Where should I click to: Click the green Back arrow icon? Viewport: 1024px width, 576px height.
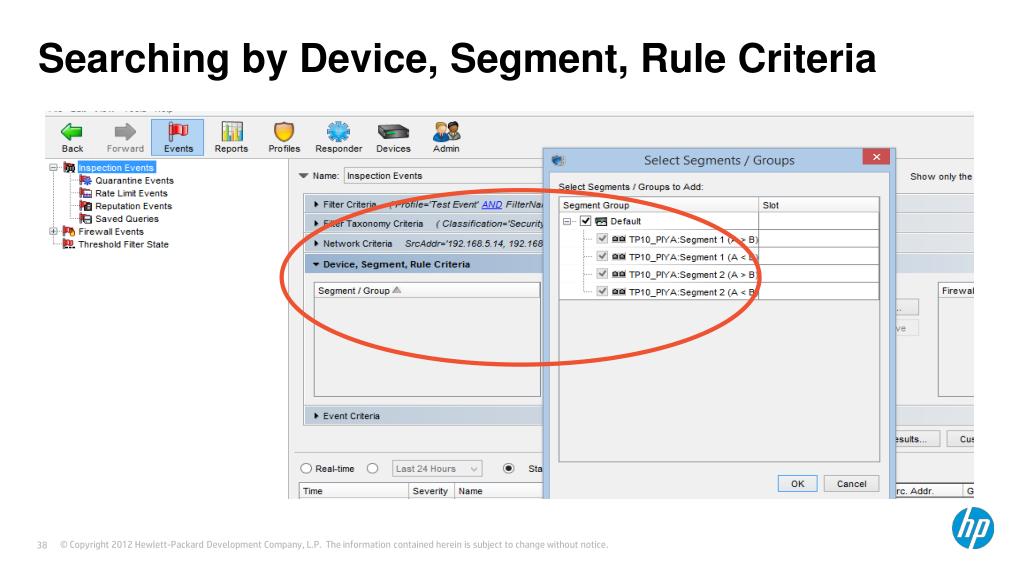pyautogui.click(x=72, y=132)
